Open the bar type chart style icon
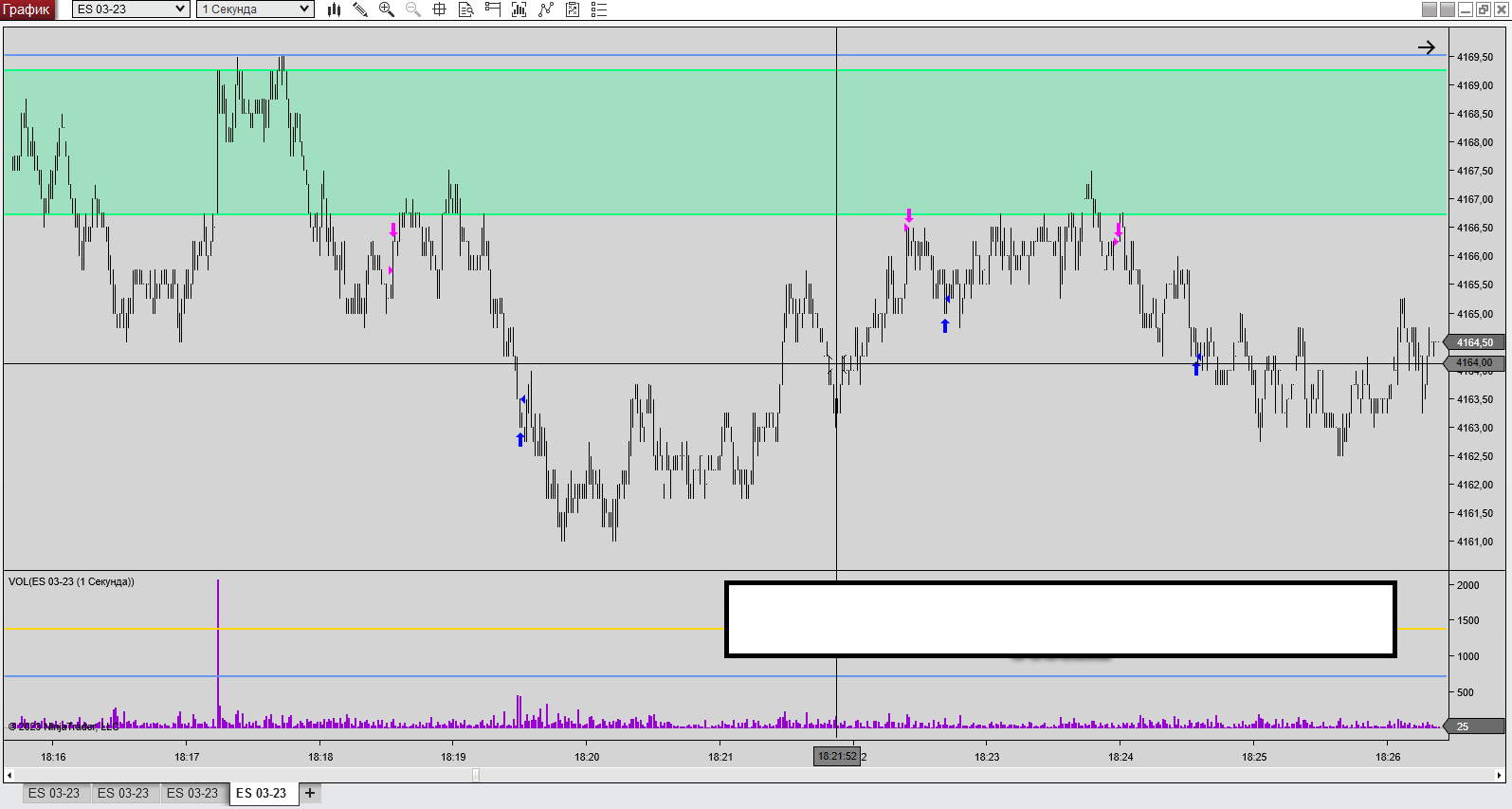Image resolution: width=1512 pixels, height=809 pixels. click(334, 9)
